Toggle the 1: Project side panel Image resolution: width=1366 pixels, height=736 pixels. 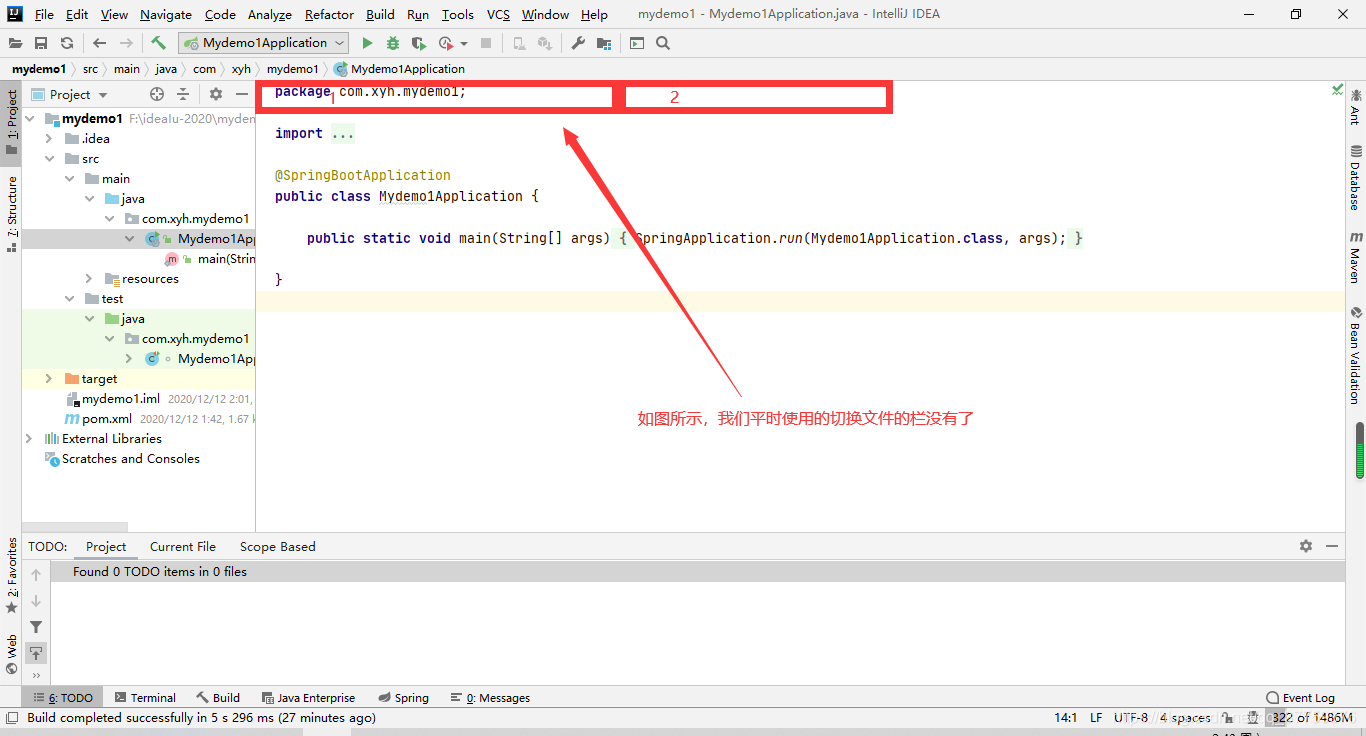click(11, 121)
